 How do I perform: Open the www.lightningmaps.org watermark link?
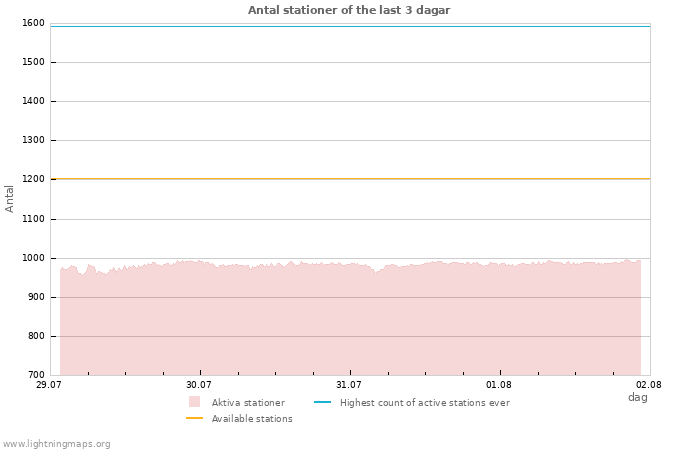[57, 444]
